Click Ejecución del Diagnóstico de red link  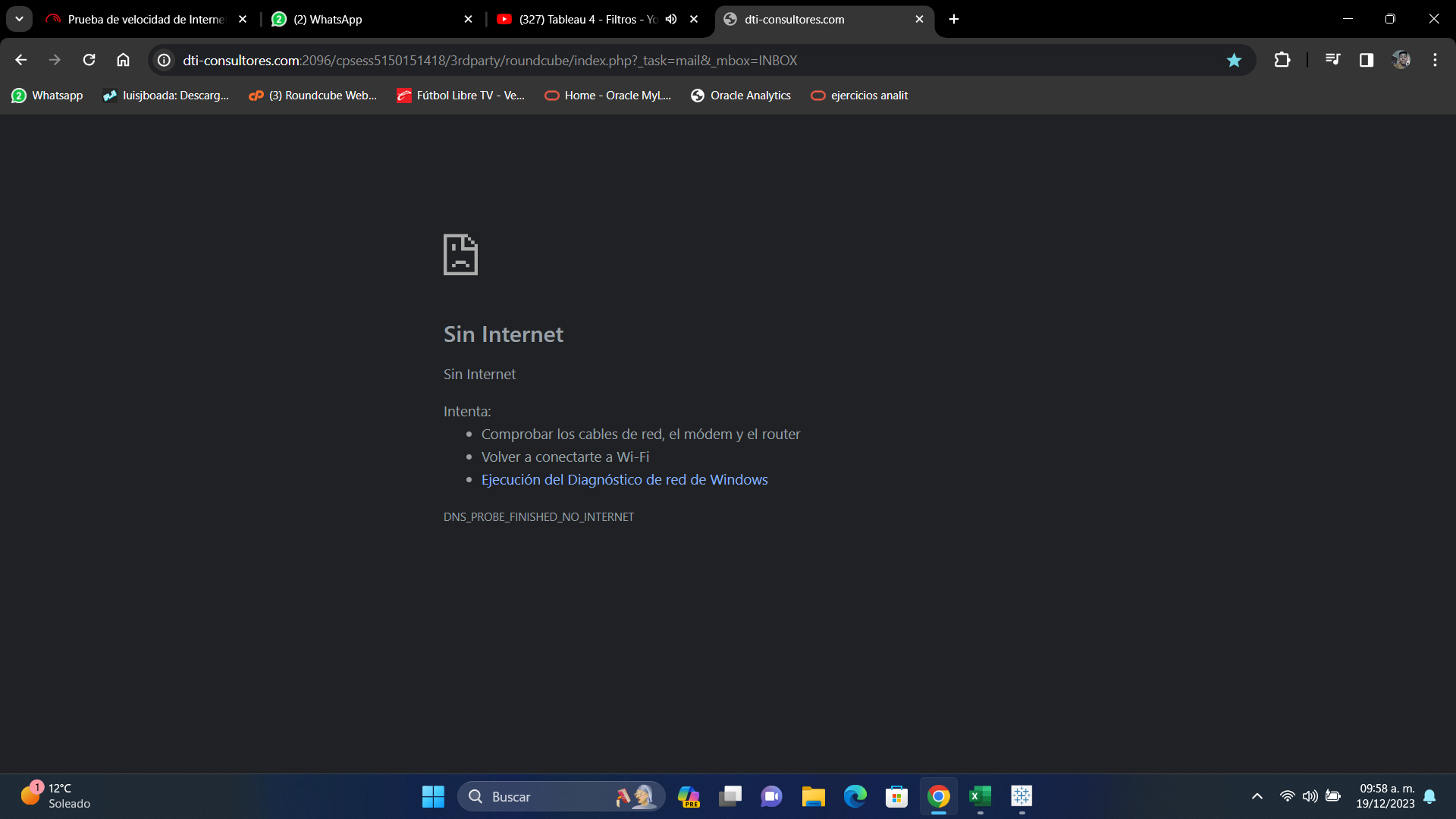[624, 479]
